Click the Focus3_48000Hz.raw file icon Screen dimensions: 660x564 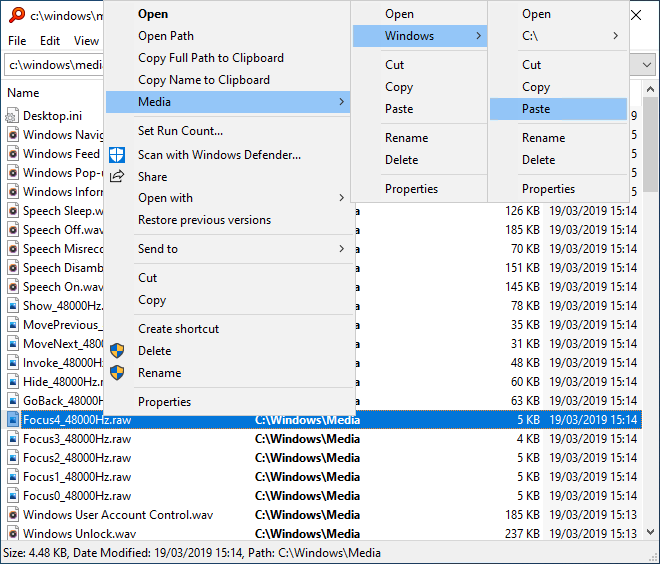coord(13,439)
